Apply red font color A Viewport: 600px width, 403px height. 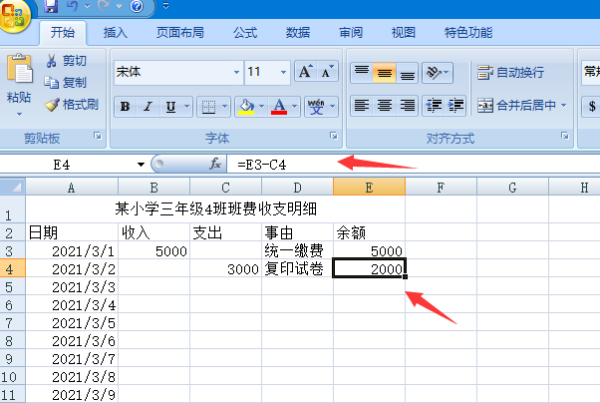(279, 106)
